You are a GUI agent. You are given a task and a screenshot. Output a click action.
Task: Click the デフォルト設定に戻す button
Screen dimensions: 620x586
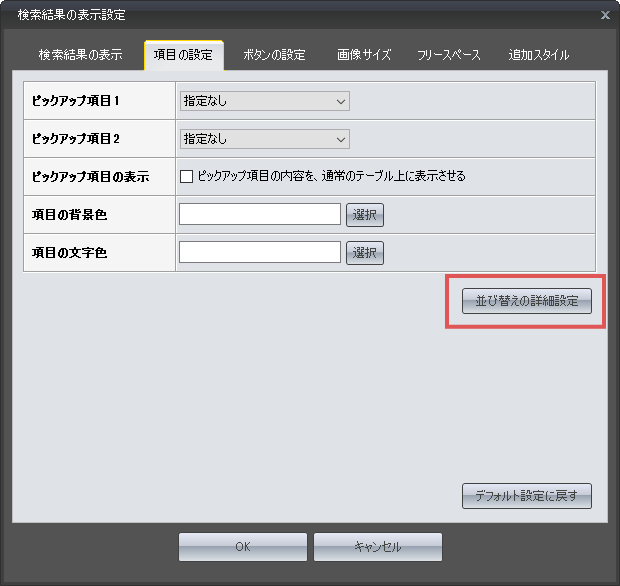[x=526, y=496]
